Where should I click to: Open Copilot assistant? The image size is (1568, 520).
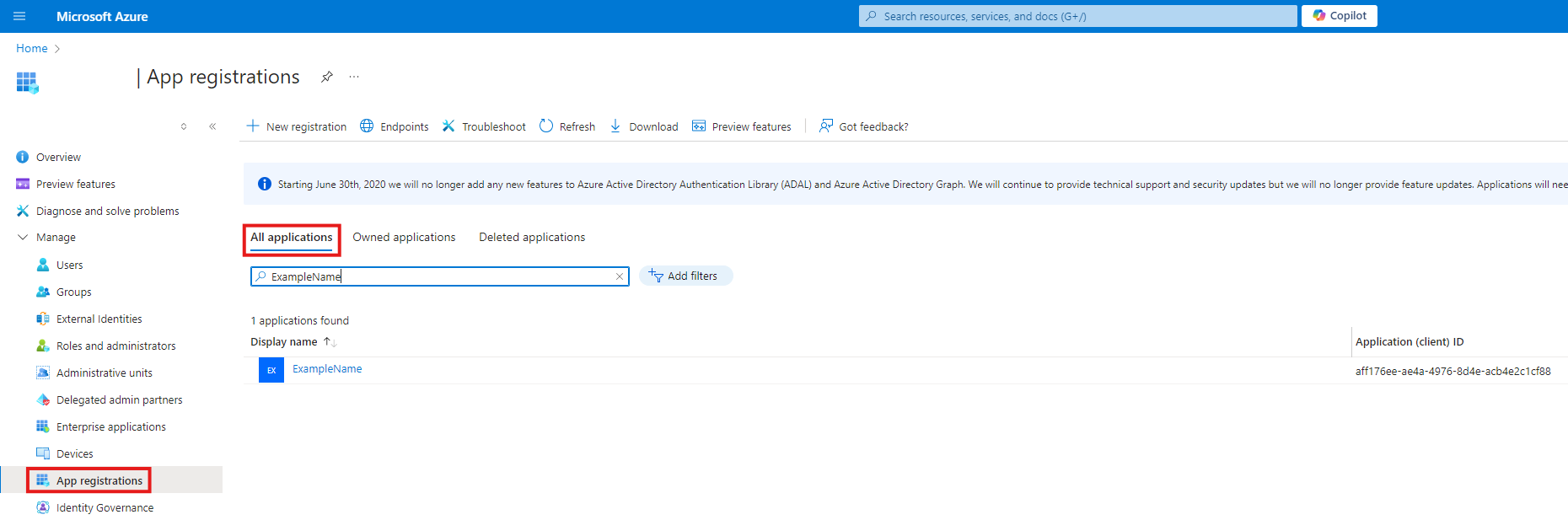click(x=1339, y=16)
